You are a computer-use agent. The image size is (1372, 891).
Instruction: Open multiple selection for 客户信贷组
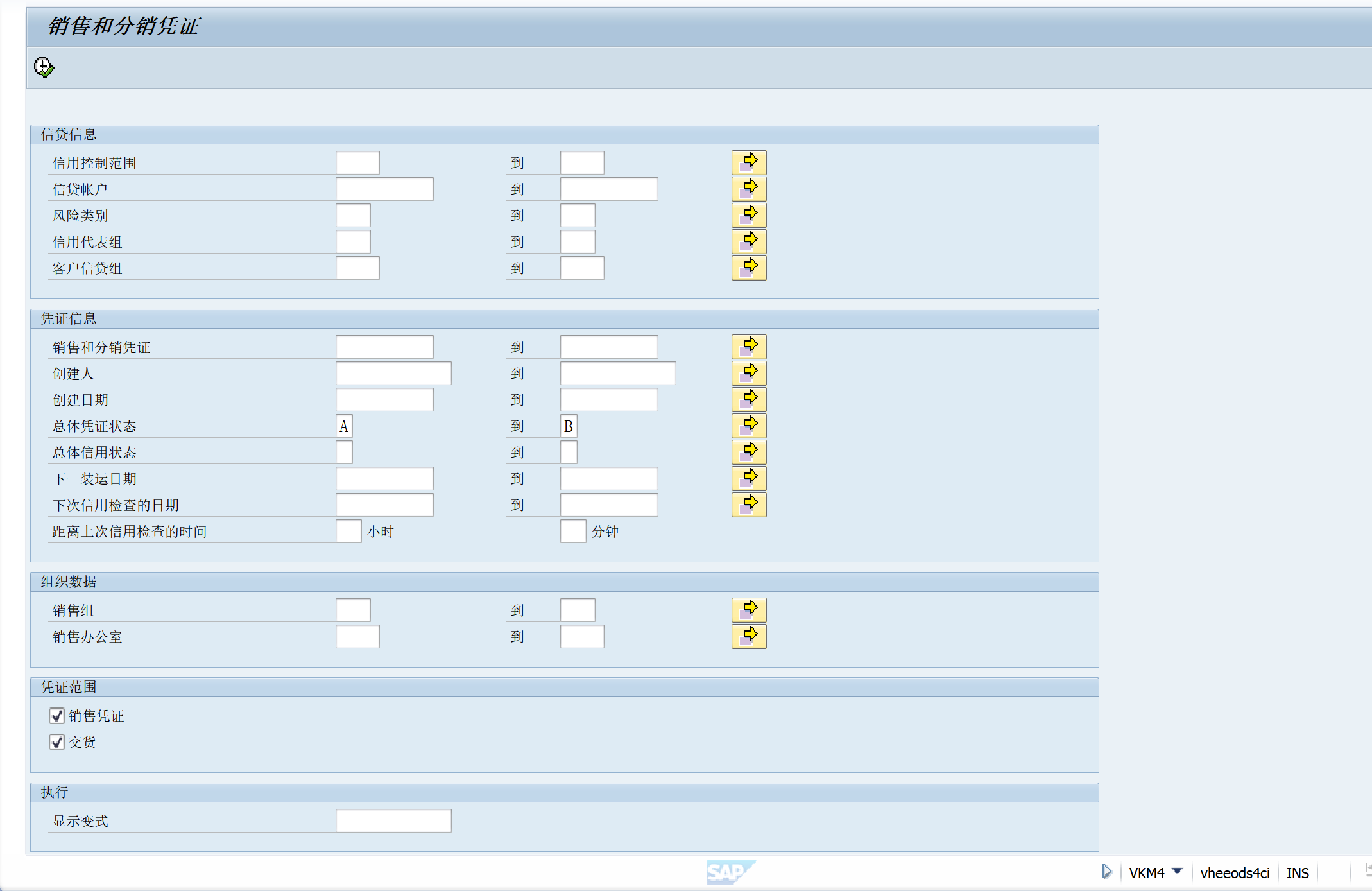click(749, 268)
